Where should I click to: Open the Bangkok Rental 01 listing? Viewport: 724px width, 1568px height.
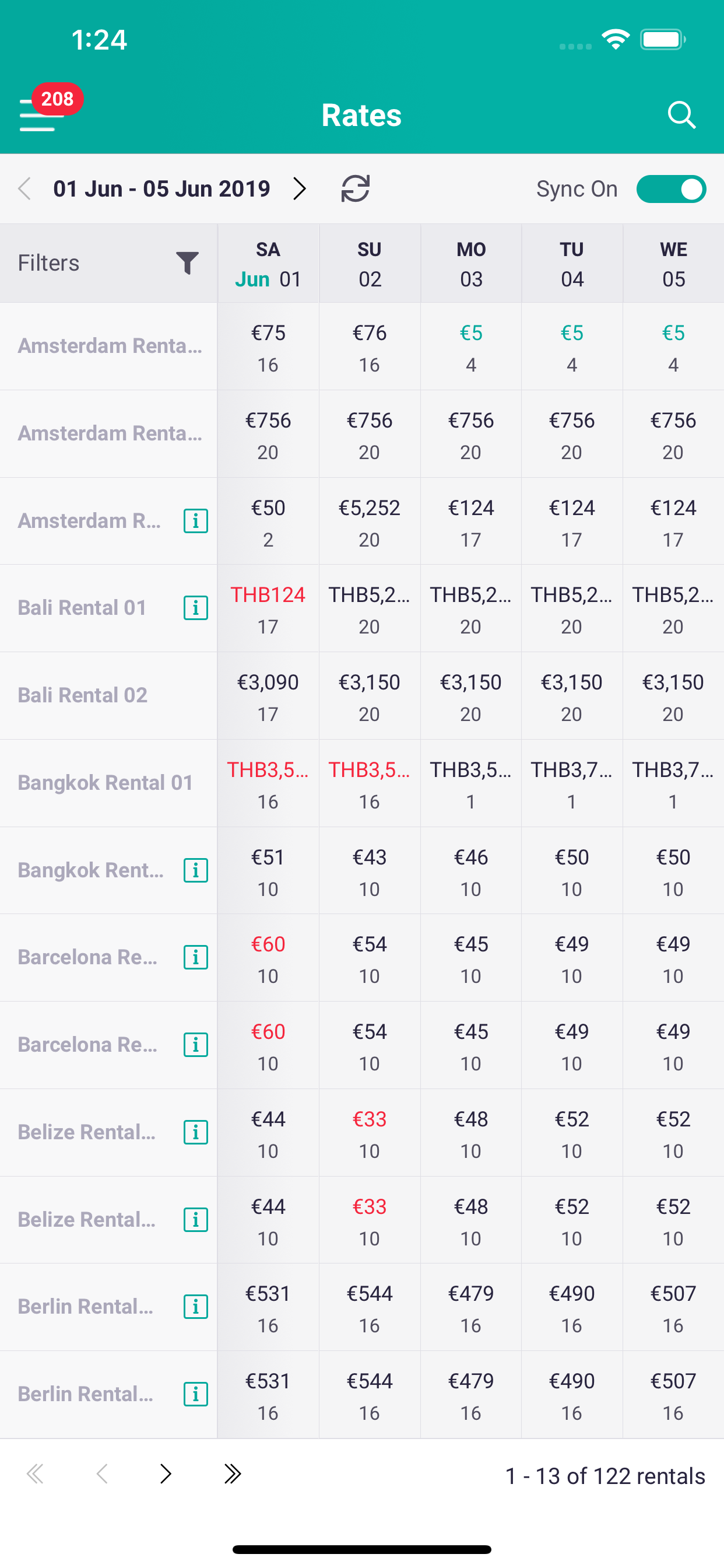(x=106, y=783)
